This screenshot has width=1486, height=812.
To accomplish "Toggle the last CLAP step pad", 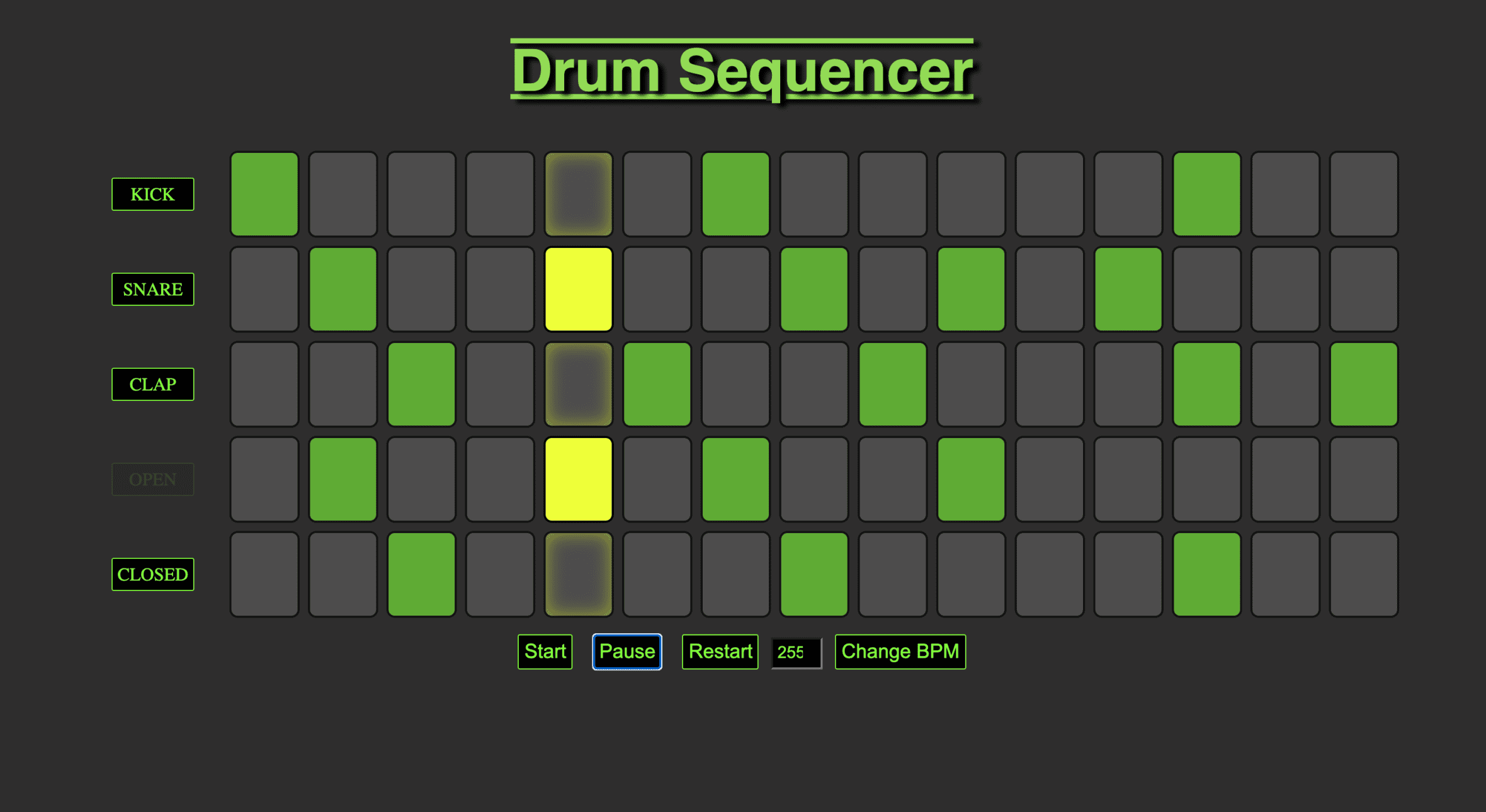I will click(x=1364, y=384).
